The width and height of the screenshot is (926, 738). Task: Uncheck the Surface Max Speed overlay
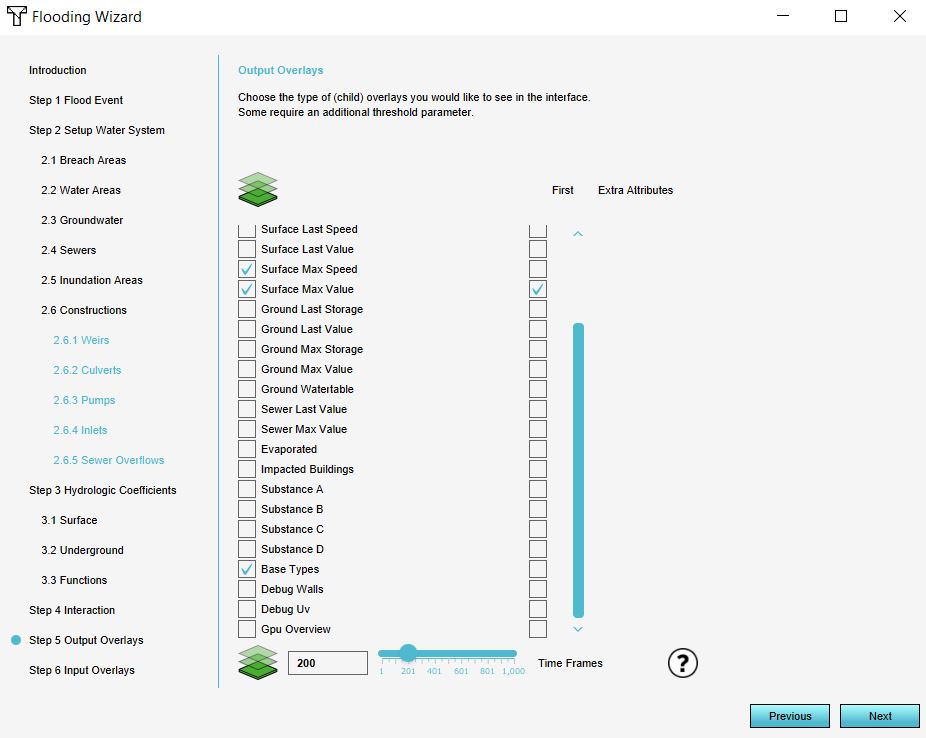[247, 269]
